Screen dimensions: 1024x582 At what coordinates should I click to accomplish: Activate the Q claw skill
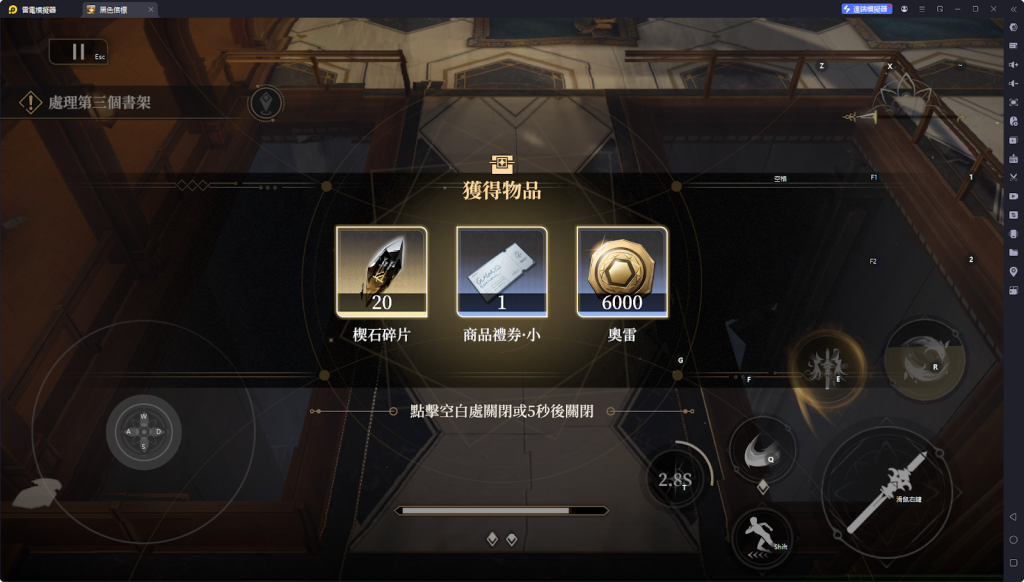click(x=762, y=451)
